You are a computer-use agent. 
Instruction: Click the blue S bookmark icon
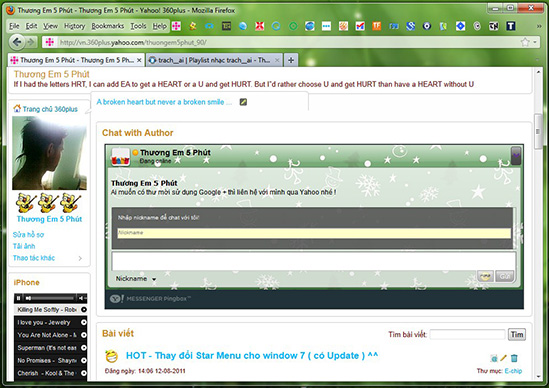(410, 26)
